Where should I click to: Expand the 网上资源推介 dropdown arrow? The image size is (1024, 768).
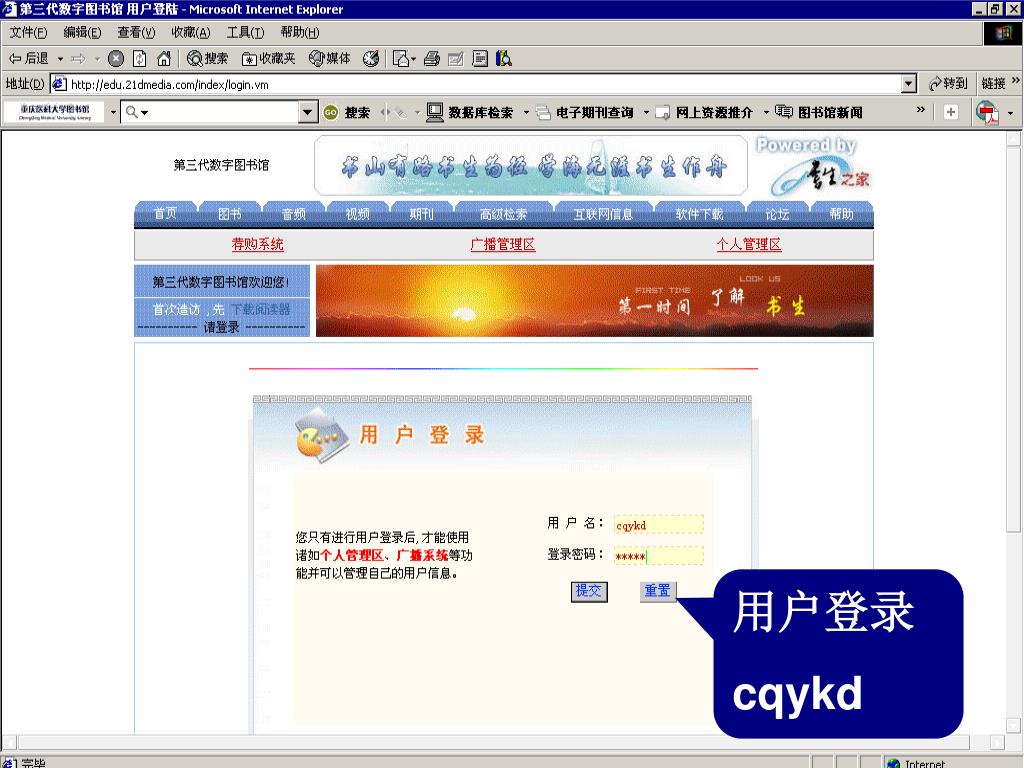[766, 112]
